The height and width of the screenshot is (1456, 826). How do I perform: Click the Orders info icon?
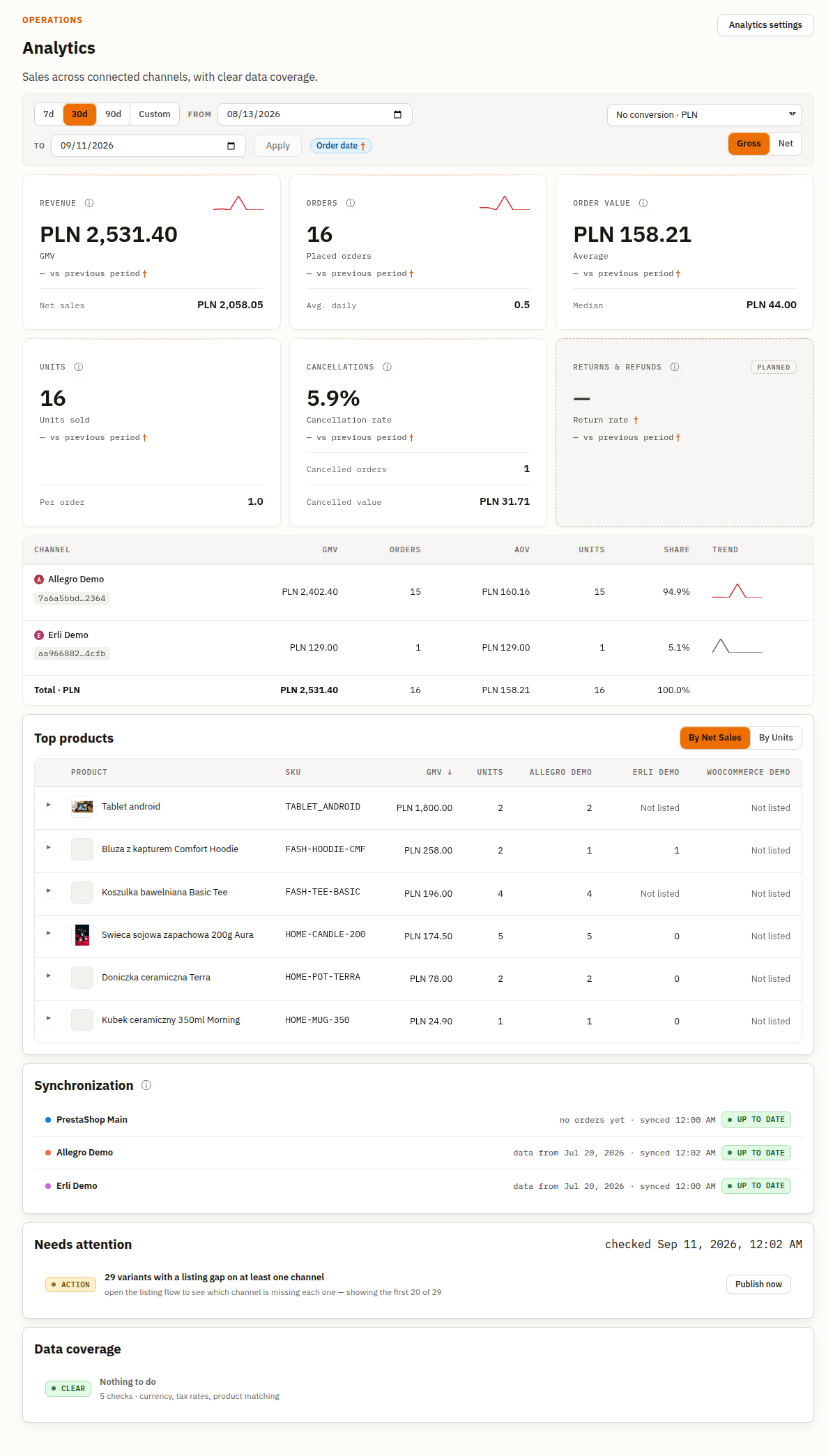pos(351,203)
